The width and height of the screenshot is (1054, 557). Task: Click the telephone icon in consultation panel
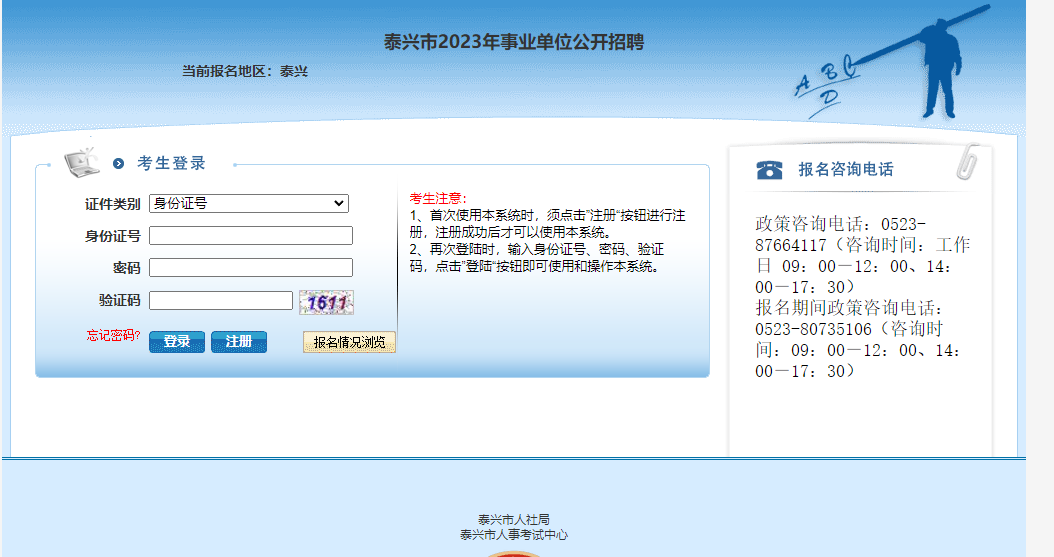769,169
